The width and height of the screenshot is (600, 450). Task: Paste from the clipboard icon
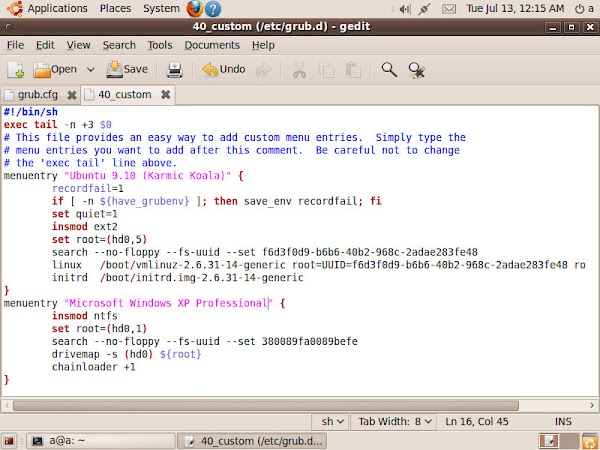click(353, 70)
